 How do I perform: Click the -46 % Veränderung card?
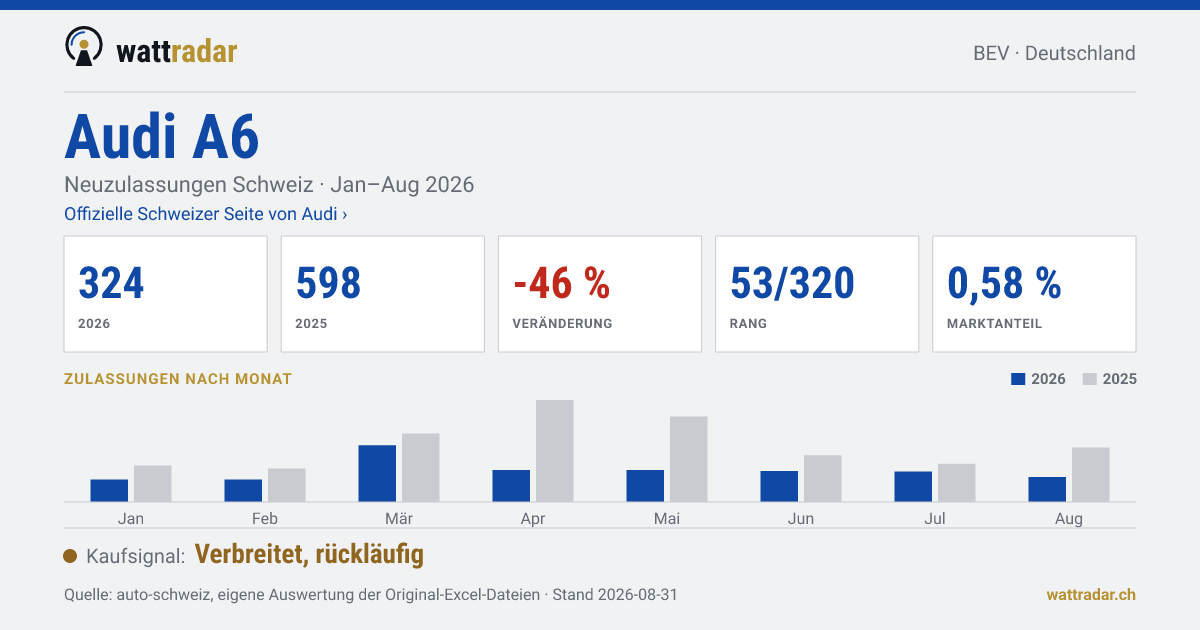tap(600, 294)
